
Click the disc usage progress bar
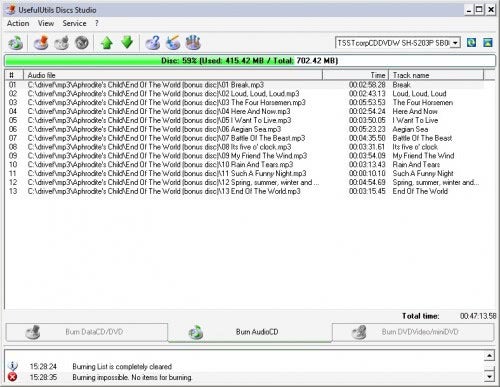[250, 61]
